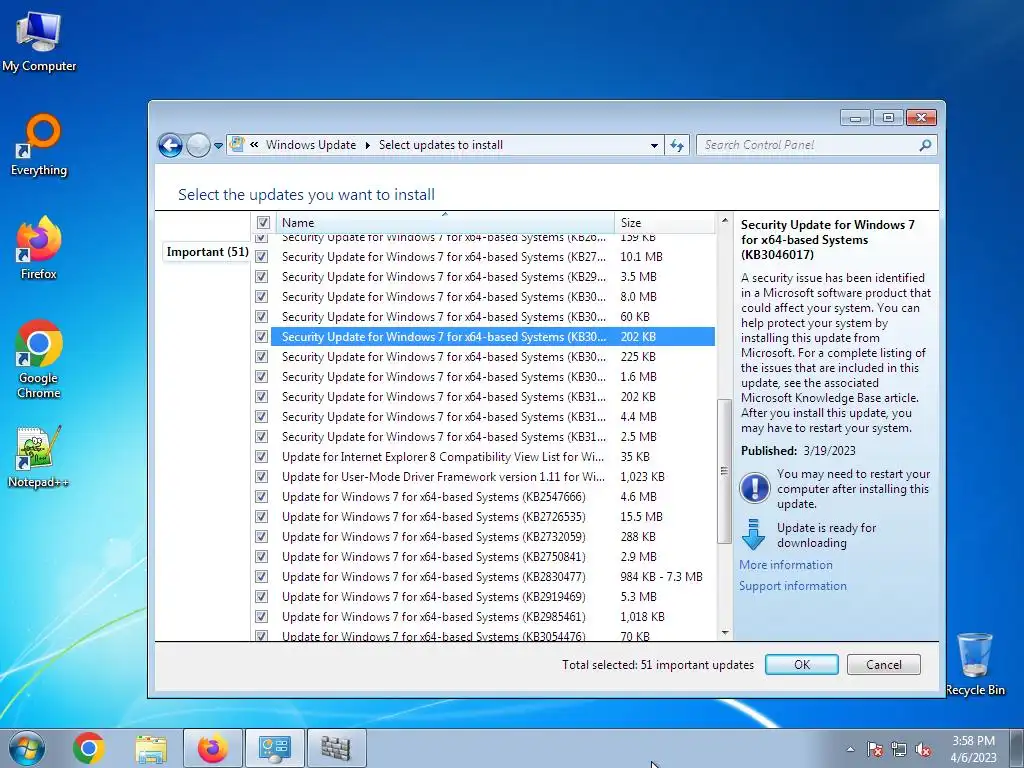Open the Recycle Bin

tap(975, 664)
